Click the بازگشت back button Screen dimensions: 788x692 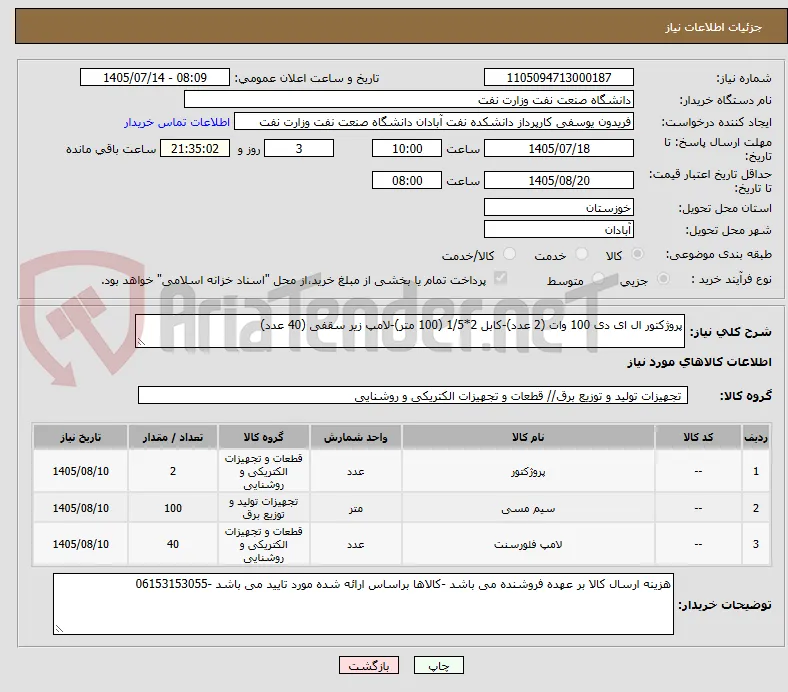(369, 665)
